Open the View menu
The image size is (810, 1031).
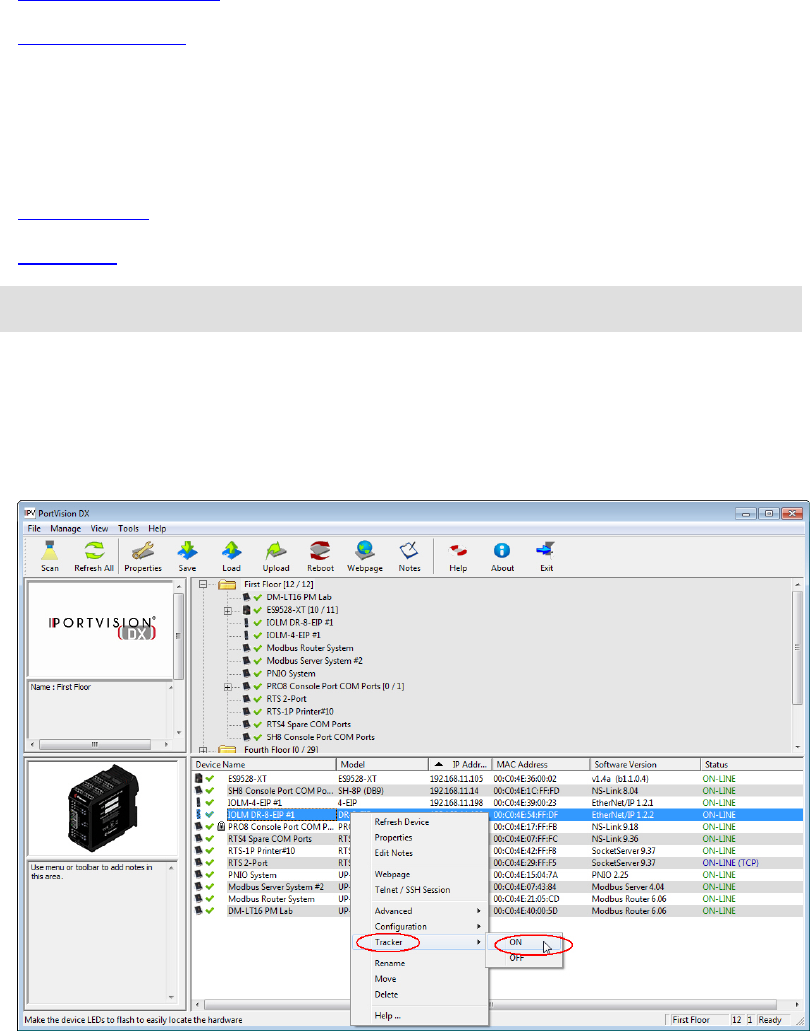tap(100, 529)
